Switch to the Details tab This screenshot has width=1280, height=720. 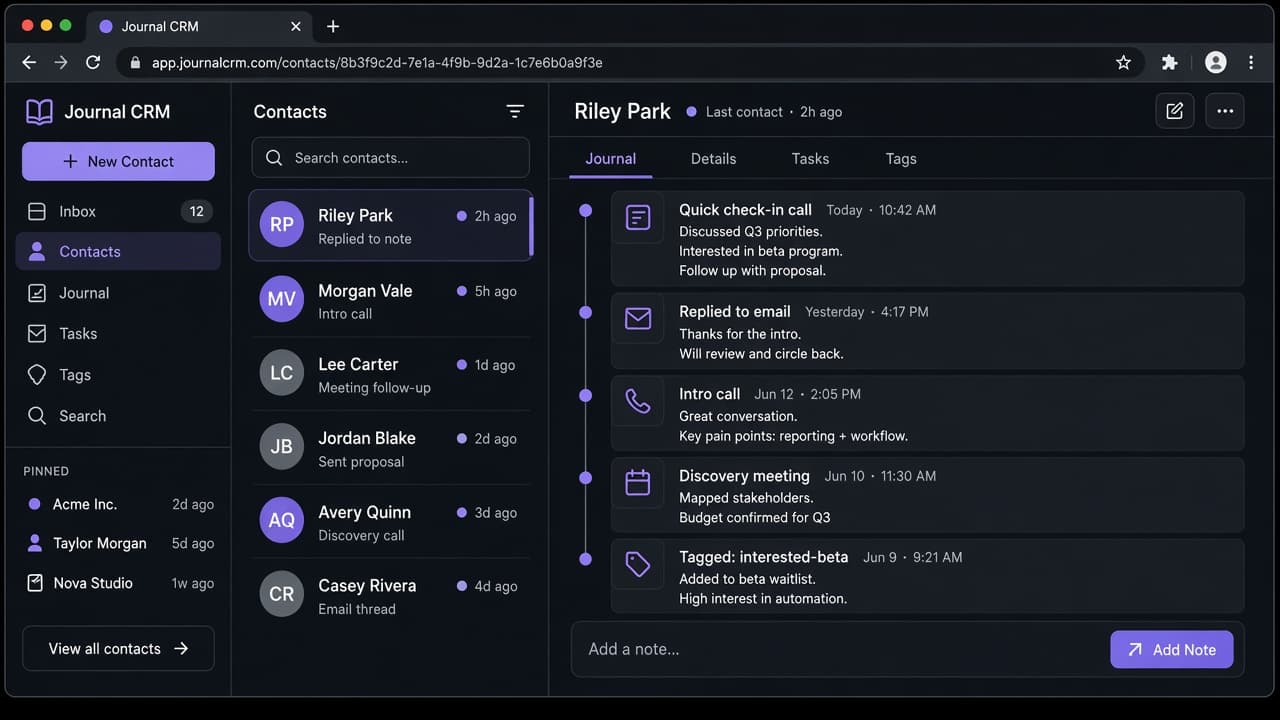[713, 159]
